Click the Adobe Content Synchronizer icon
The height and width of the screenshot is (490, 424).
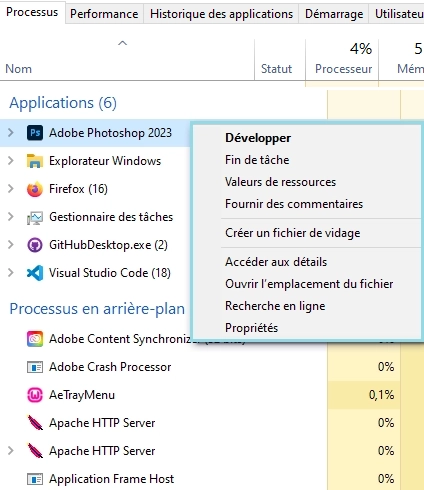[x=35, y=339]
